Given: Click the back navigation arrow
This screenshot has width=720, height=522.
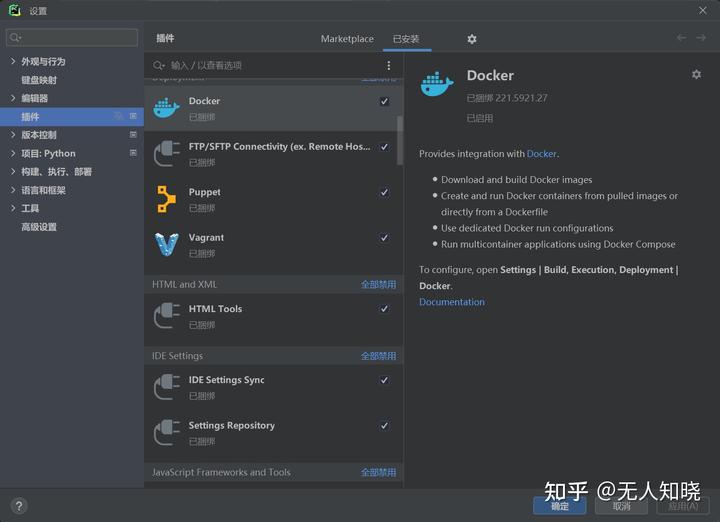Looking at the screenshot, I should [x=681, y=38].
